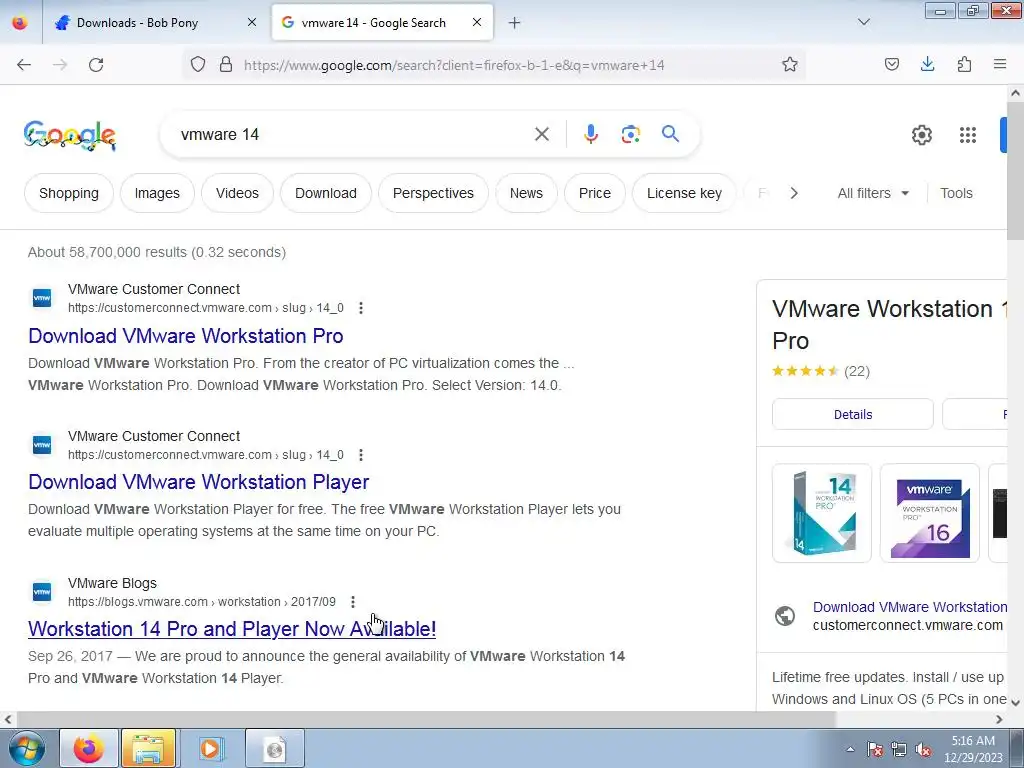Switch to the Downloads - Bob Pony tab
Screen dimensions: 1024x768
click(154, 22)
